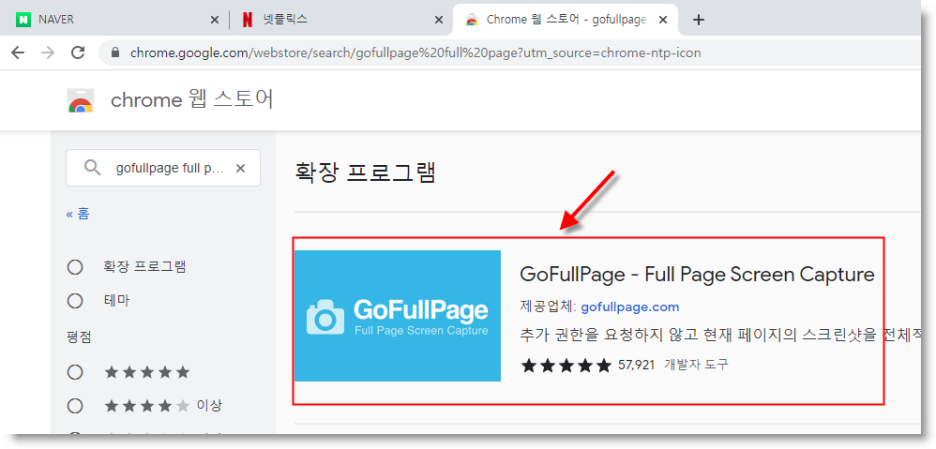Switch to the NAVER tab

116,20
